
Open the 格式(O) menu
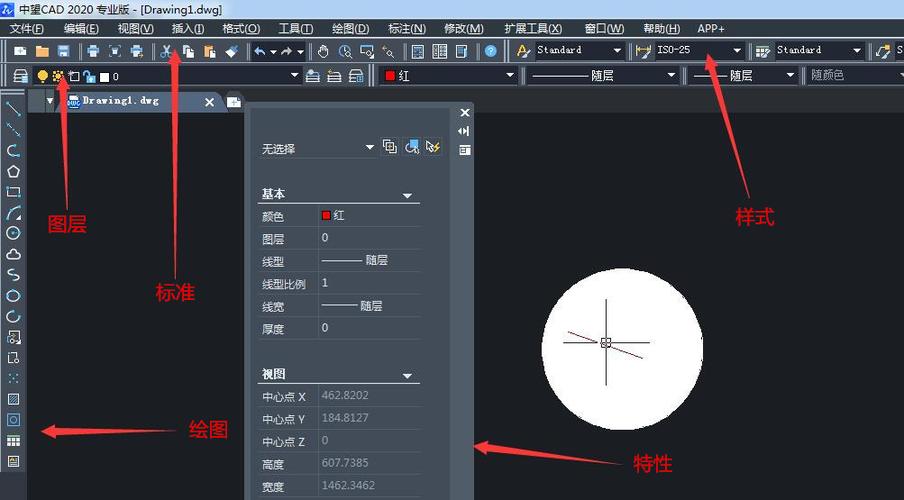click(x=241, y=28)
